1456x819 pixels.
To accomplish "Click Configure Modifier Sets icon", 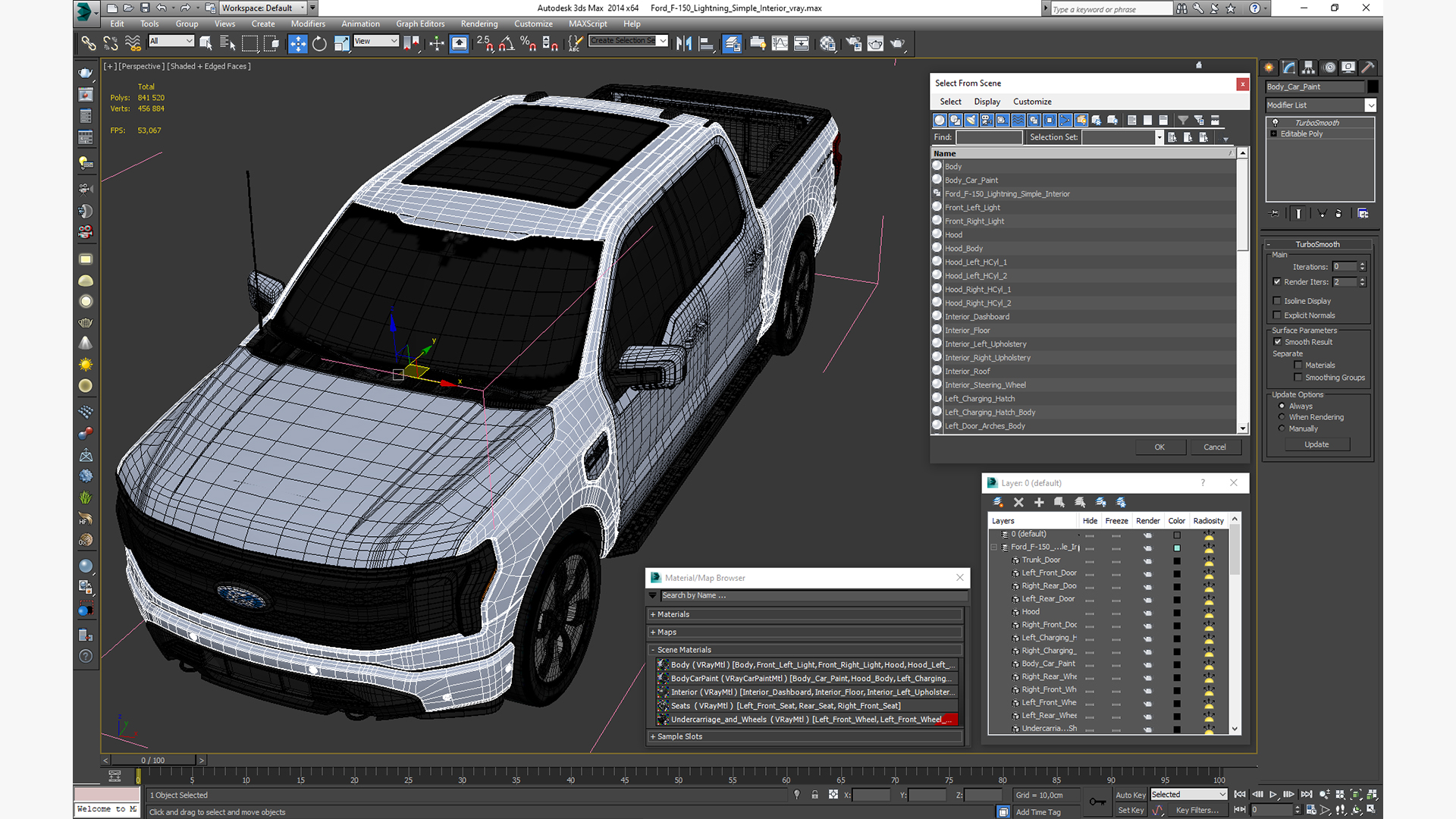I will click(x=1363, y=213).
